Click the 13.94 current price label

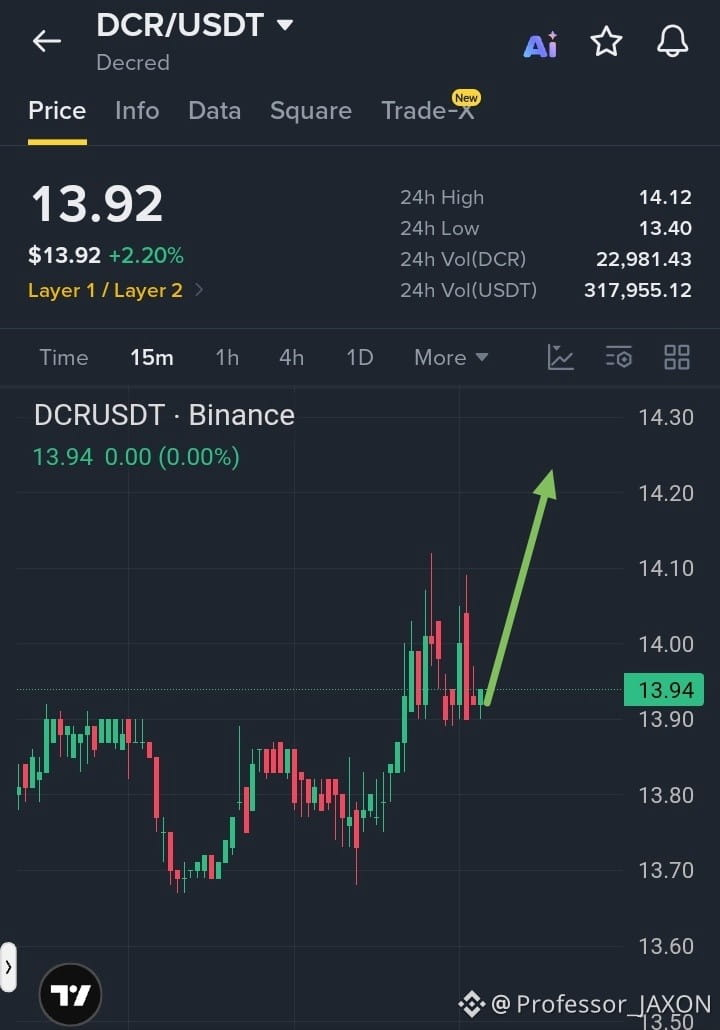(x=664, y=690)
